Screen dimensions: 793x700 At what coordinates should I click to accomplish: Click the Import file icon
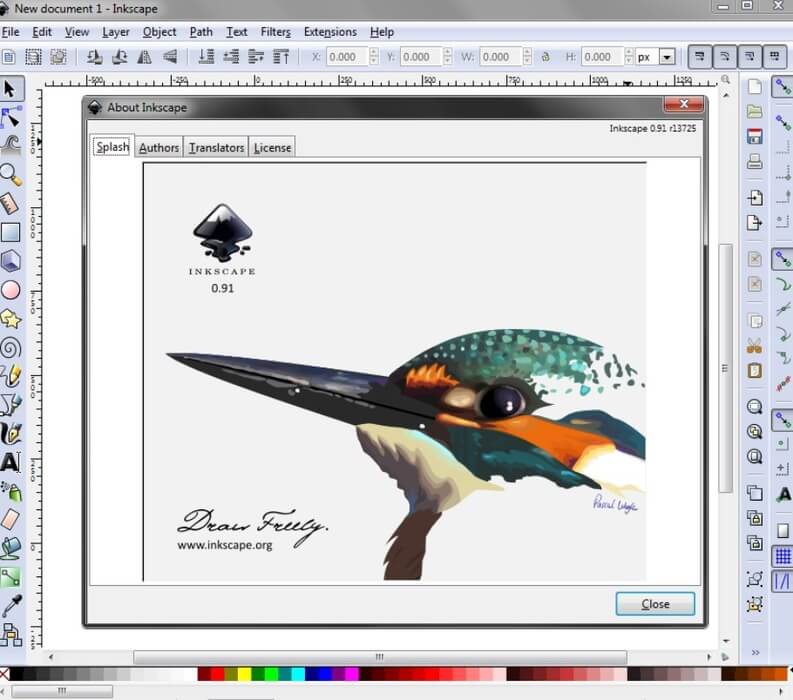coord(754,198)
